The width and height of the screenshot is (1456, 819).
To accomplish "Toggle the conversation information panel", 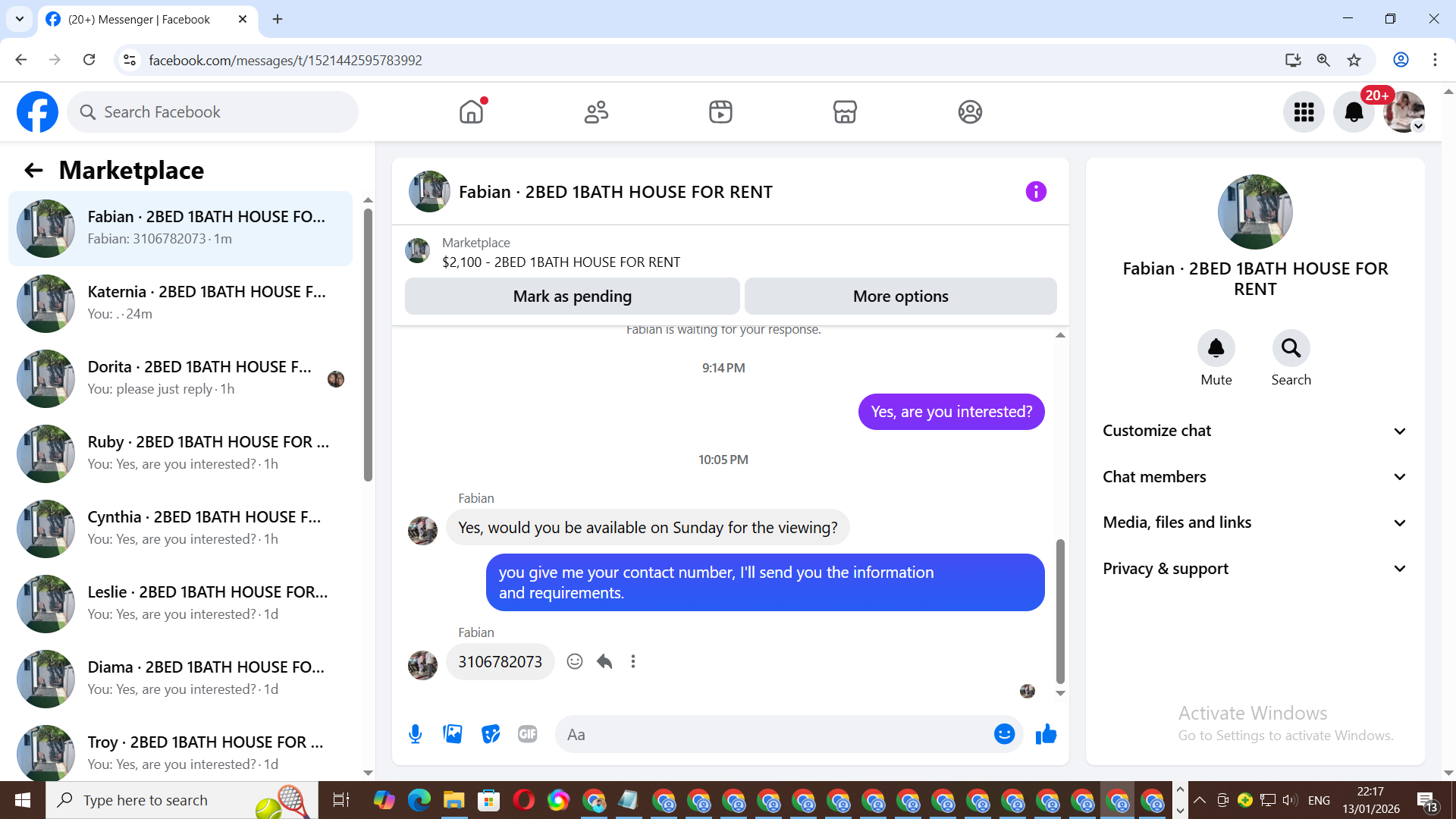I will click(1036, 192).
